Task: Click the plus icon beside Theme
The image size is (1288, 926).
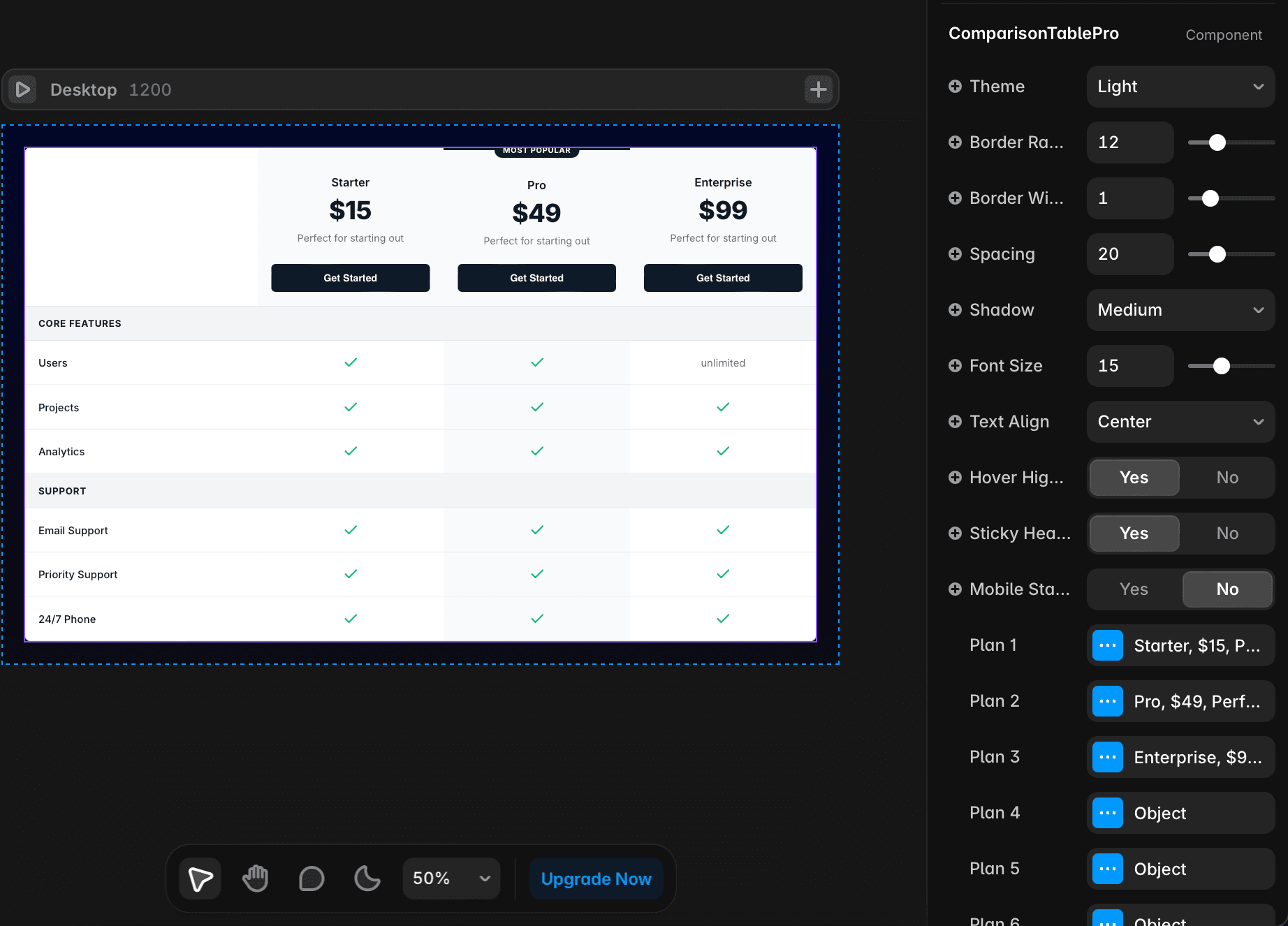Action: coord(955,87)
